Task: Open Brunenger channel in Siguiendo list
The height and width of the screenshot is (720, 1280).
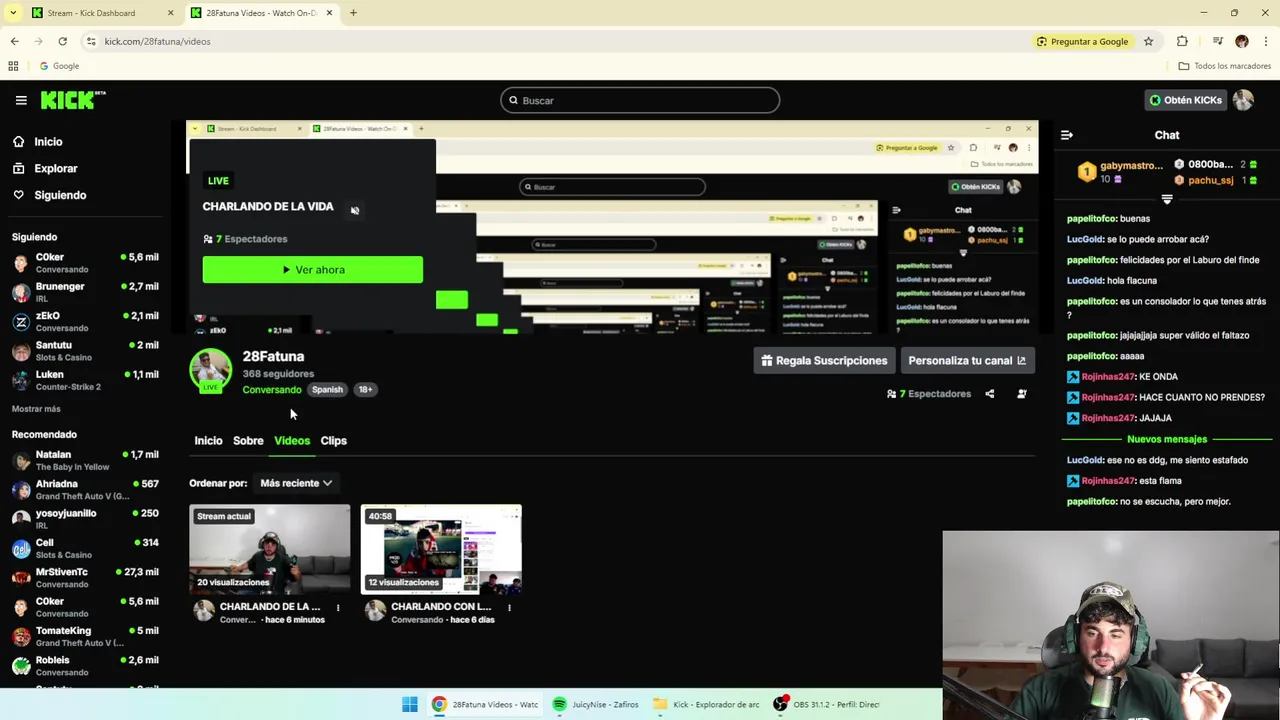Action: tap(85, 292)
